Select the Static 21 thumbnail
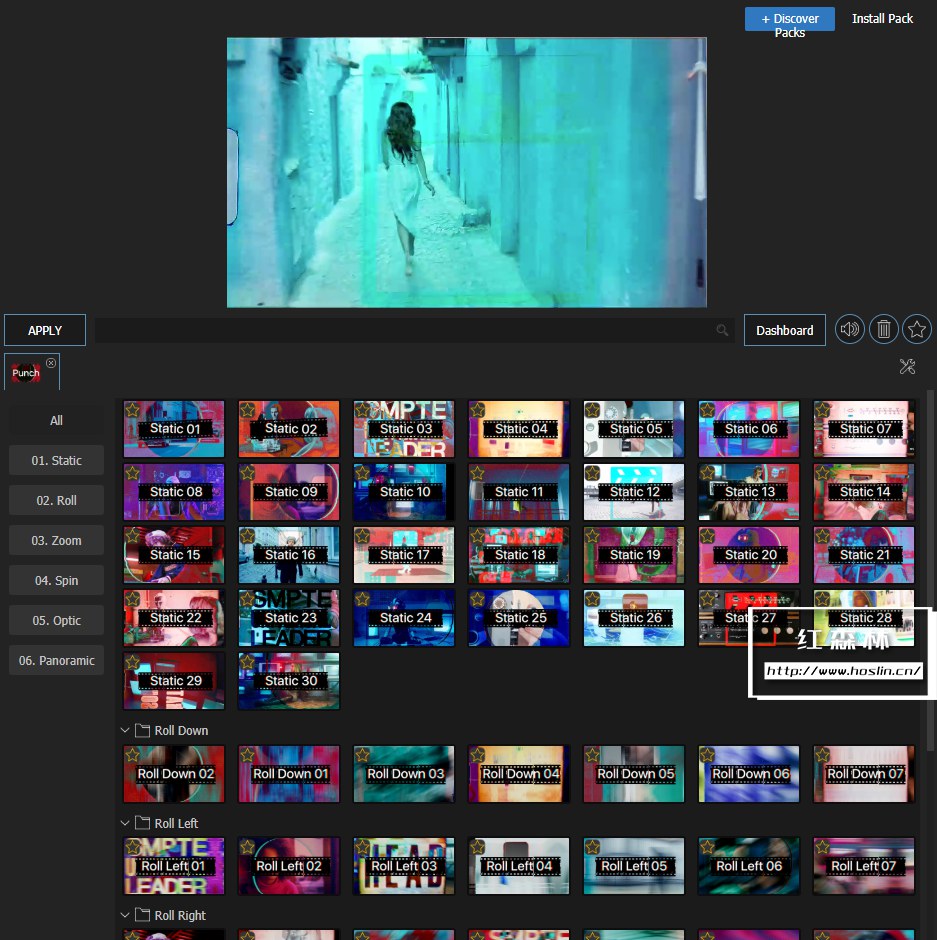 coord(864,555)
